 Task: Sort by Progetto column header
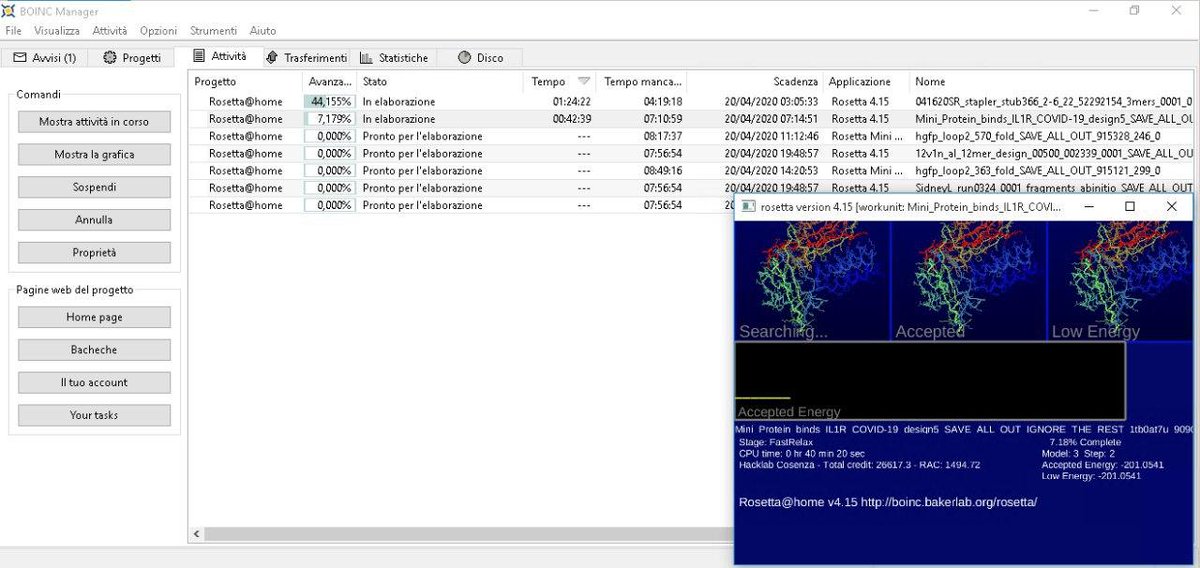(x=245, y=82)
